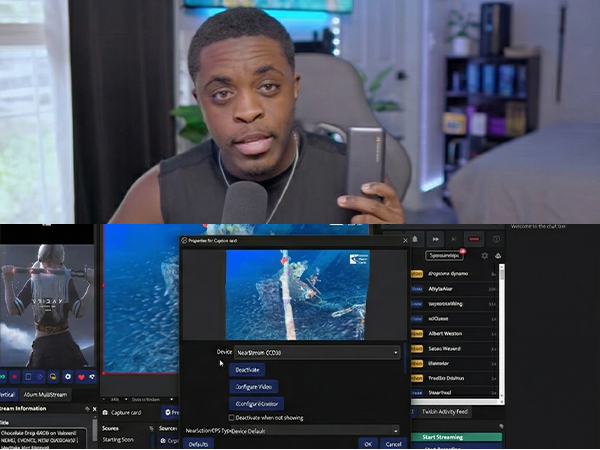This screenshot has height=450, width=600.
Task: Click the purple diamond icon
Action: 39,377
